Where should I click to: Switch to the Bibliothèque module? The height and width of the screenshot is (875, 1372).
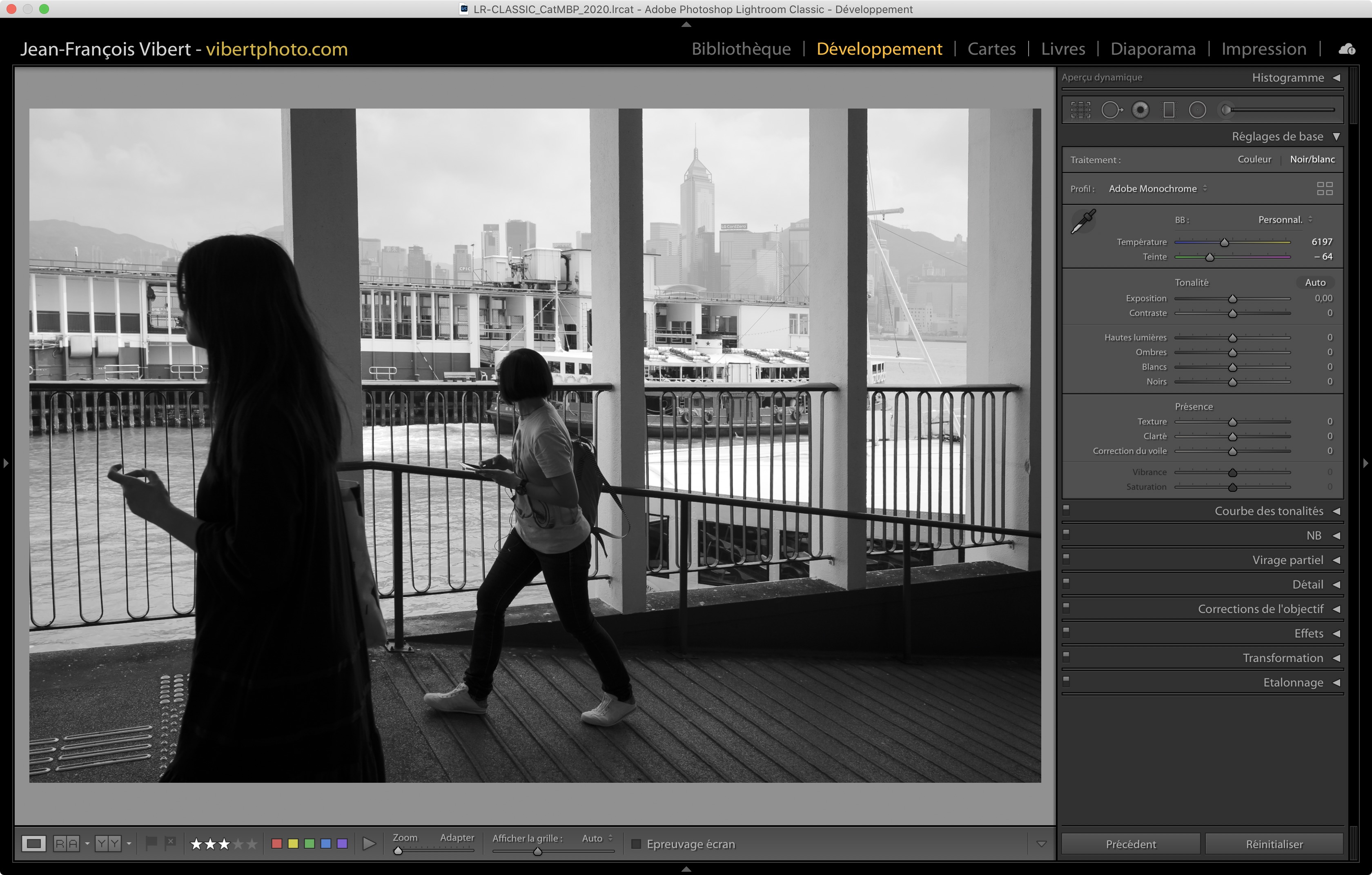pos(741,49)
